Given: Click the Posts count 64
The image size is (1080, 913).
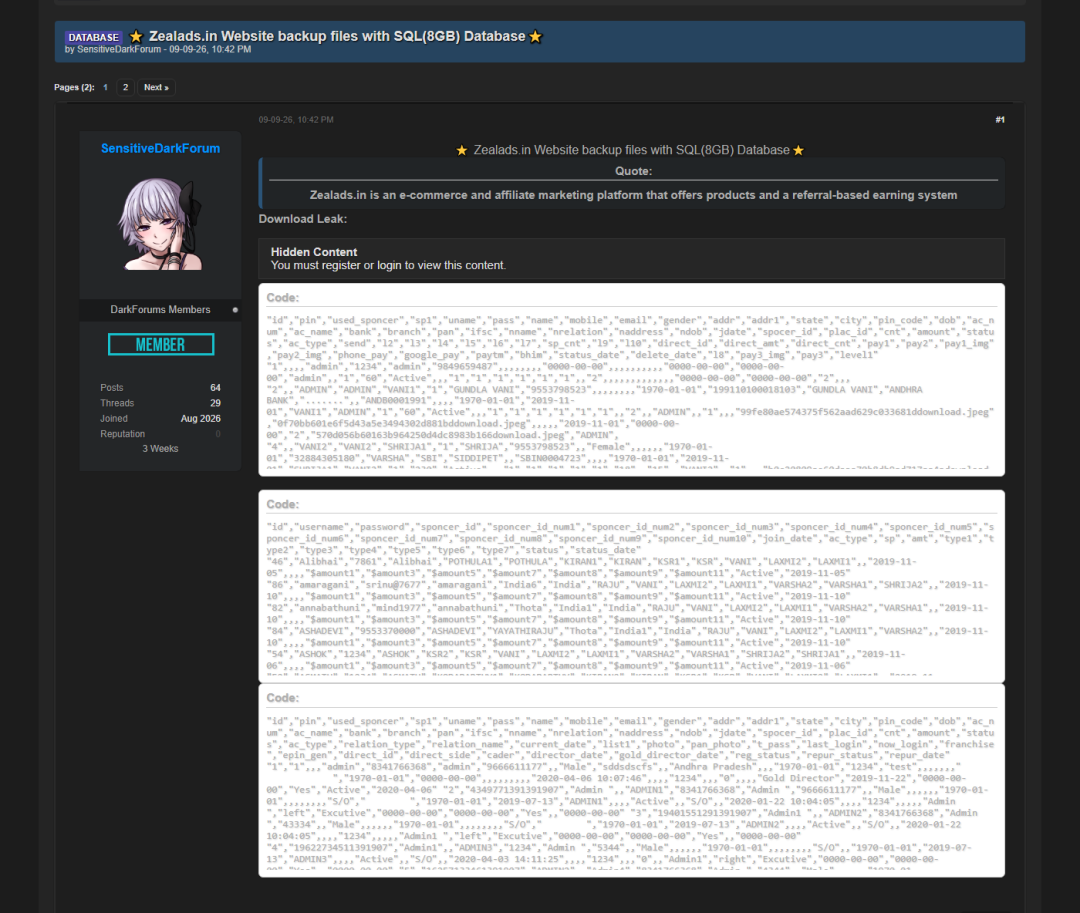Looking at the screenshot, I should [x=216, y=388].
